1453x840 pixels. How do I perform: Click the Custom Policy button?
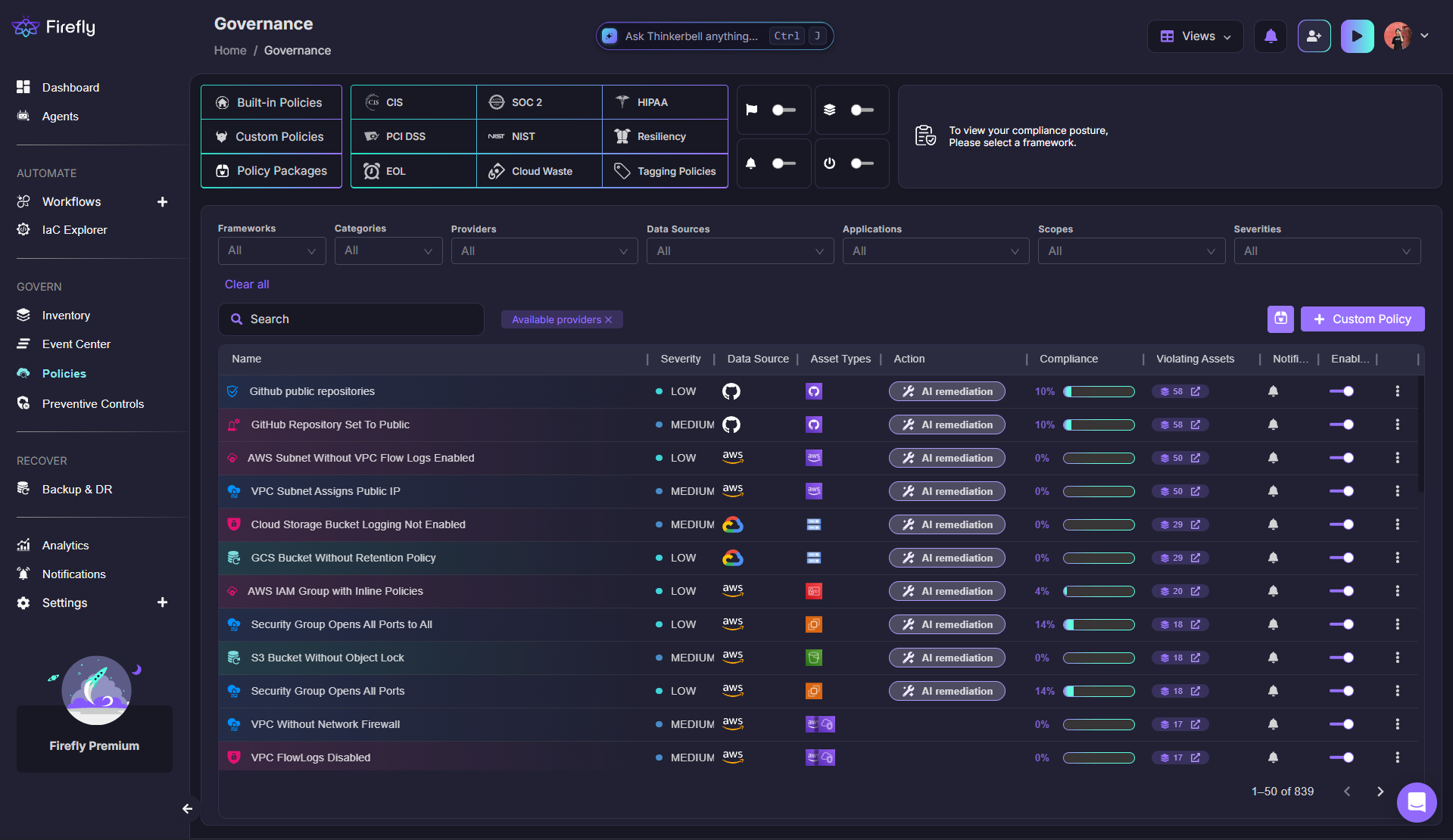click(x=1362, y=319)
